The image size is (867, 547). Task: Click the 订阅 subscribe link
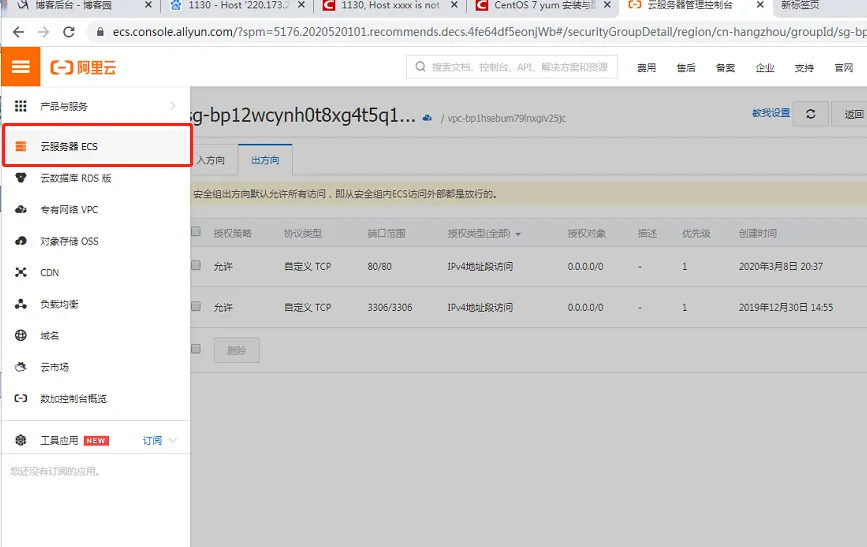[152, 440]
